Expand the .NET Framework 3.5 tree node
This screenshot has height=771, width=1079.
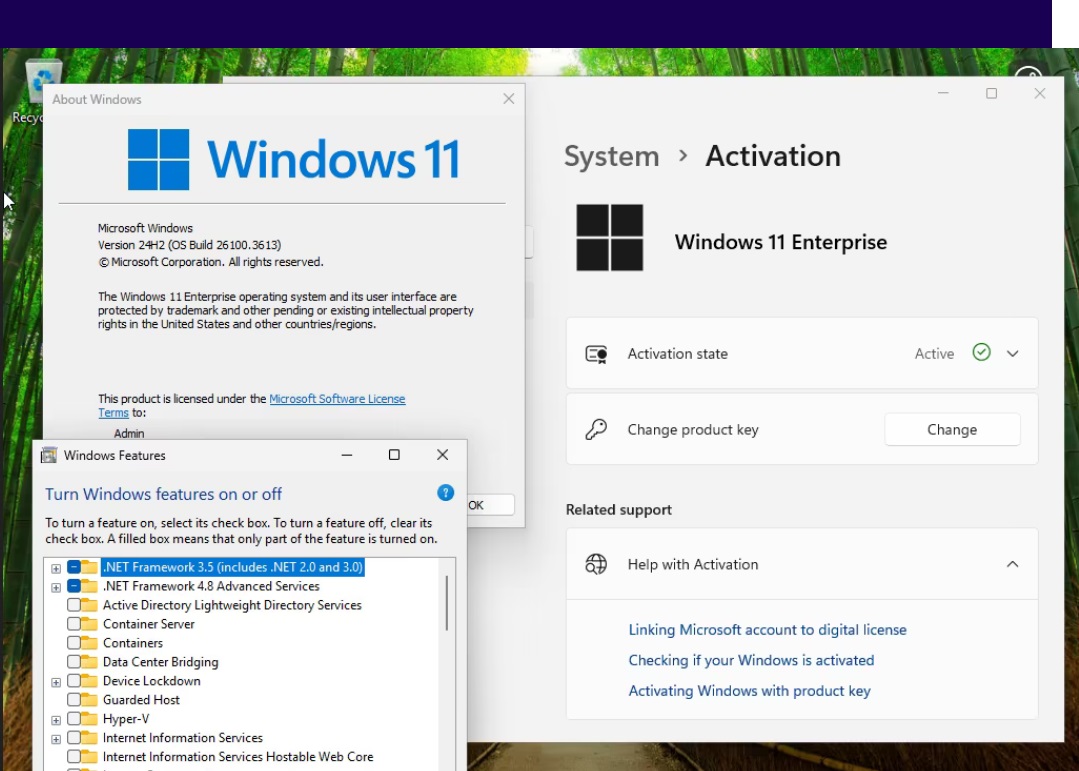56,569
